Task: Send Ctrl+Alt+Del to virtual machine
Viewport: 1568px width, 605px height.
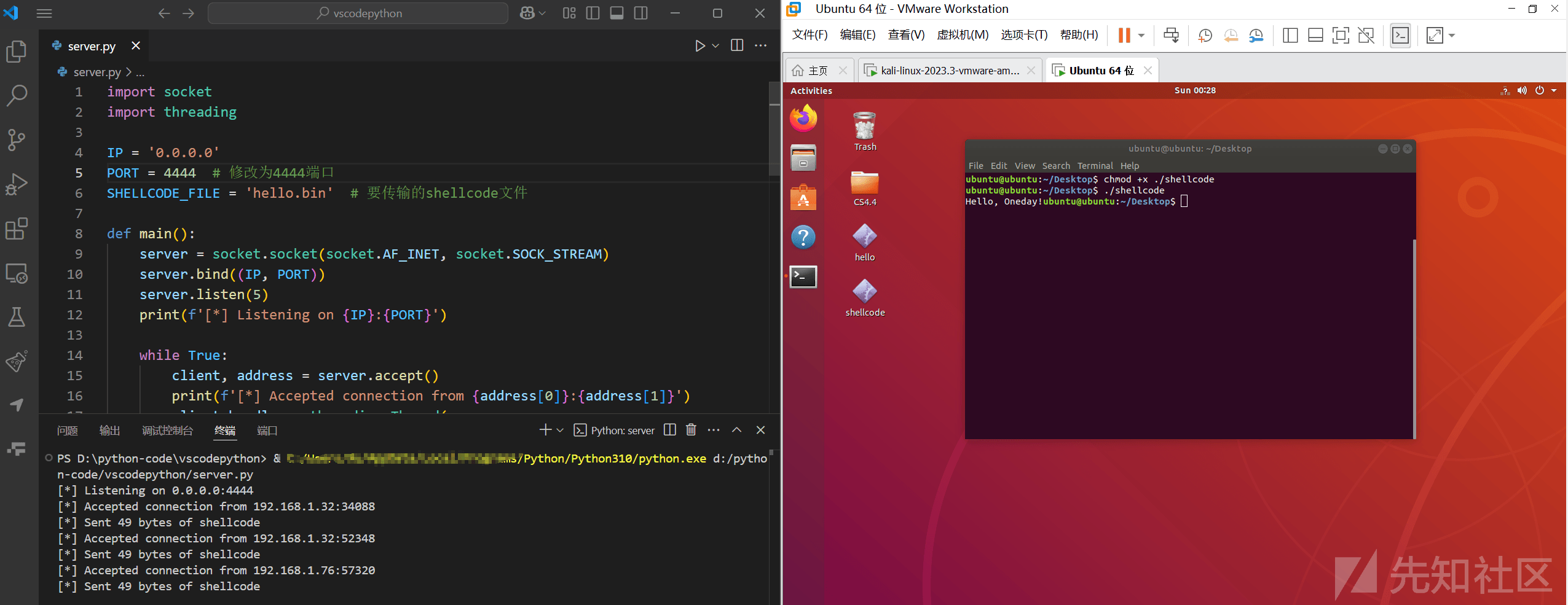Action: (x=1171, y=36)
